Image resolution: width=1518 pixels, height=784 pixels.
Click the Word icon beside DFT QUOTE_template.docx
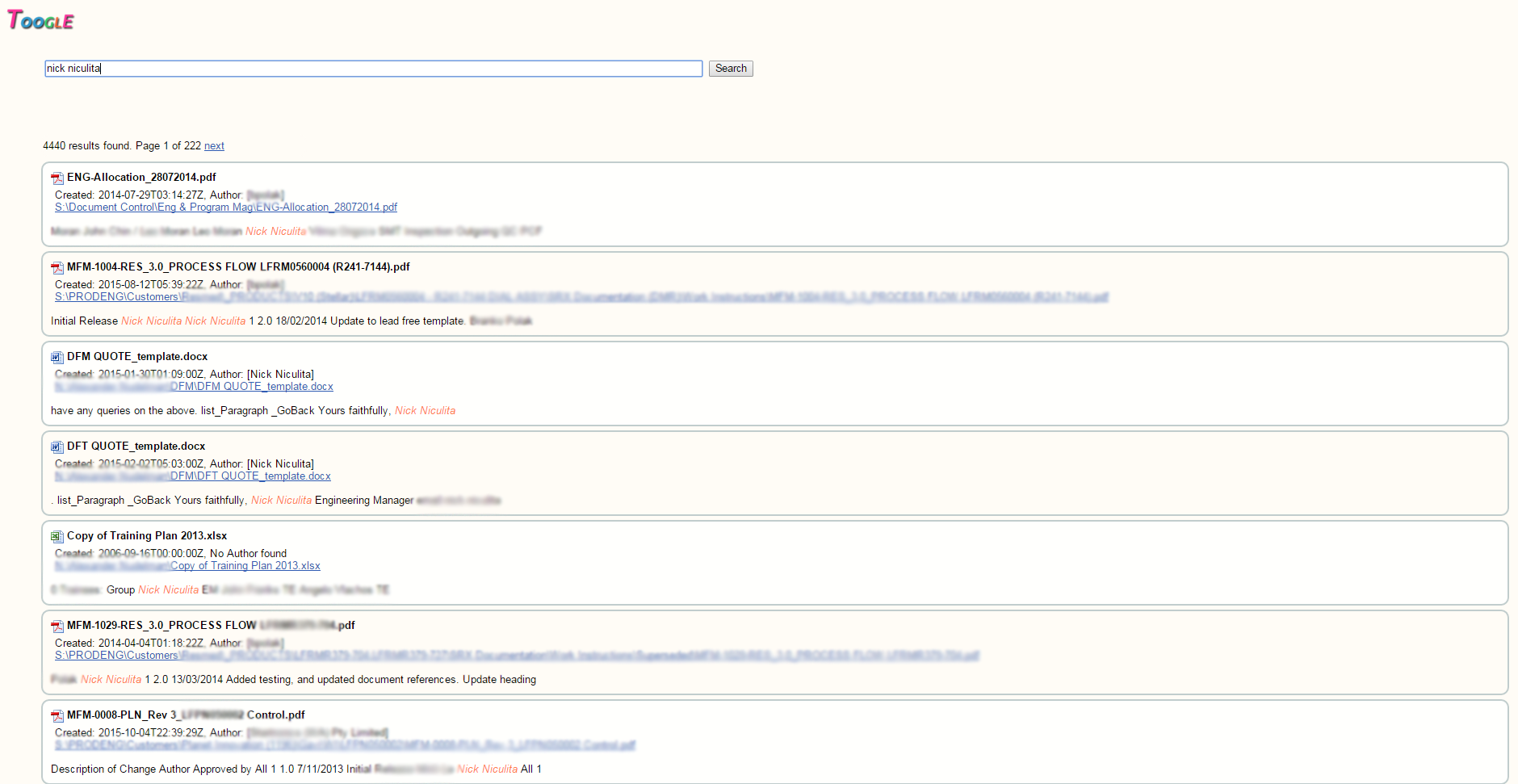pyautogui.click(x=57, y=447)
